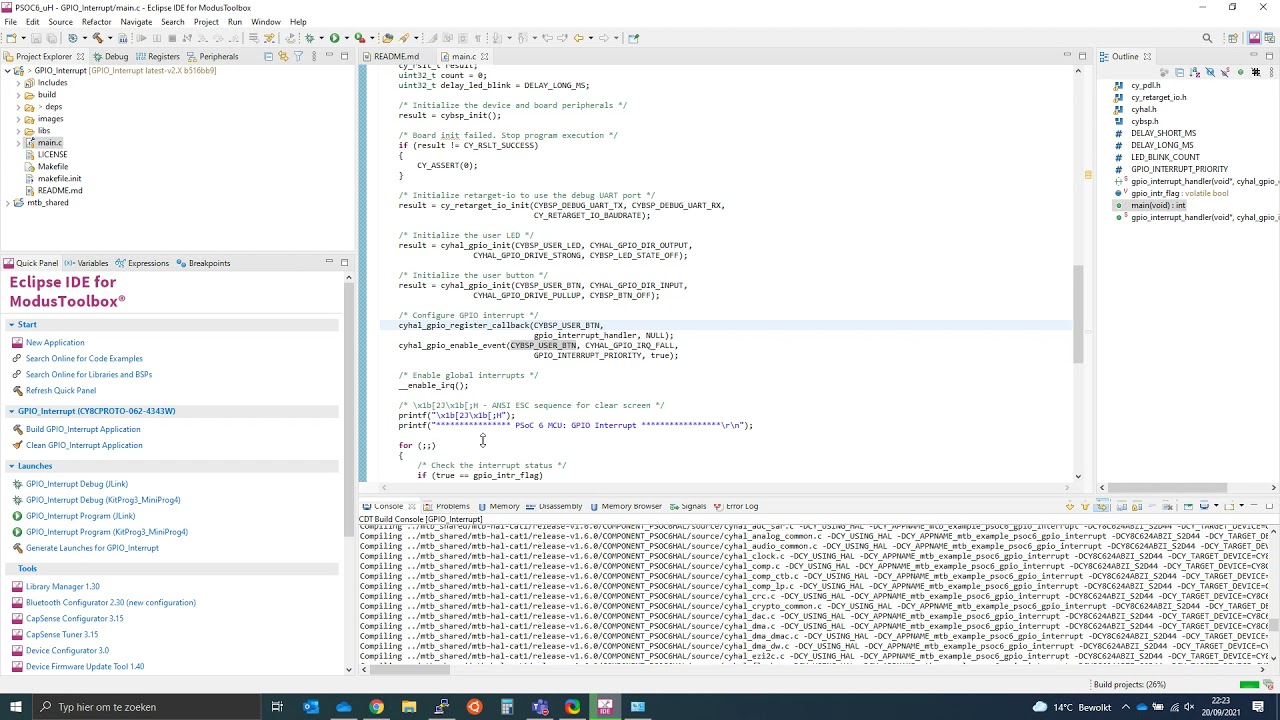Open the Window menu
Image resolution: width=1280 pixels, height=720 pixels.
tap(265, 22)
